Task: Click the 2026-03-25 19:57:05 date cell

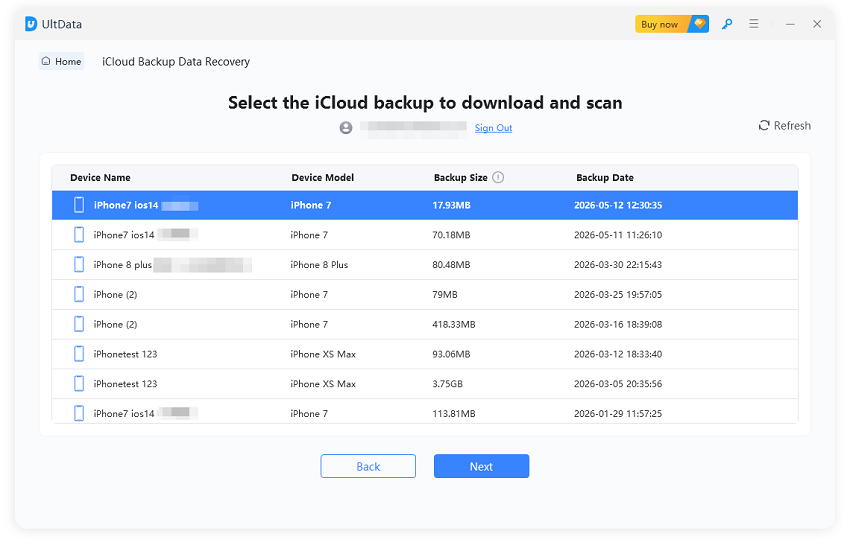Action: (x=618, y=294)
